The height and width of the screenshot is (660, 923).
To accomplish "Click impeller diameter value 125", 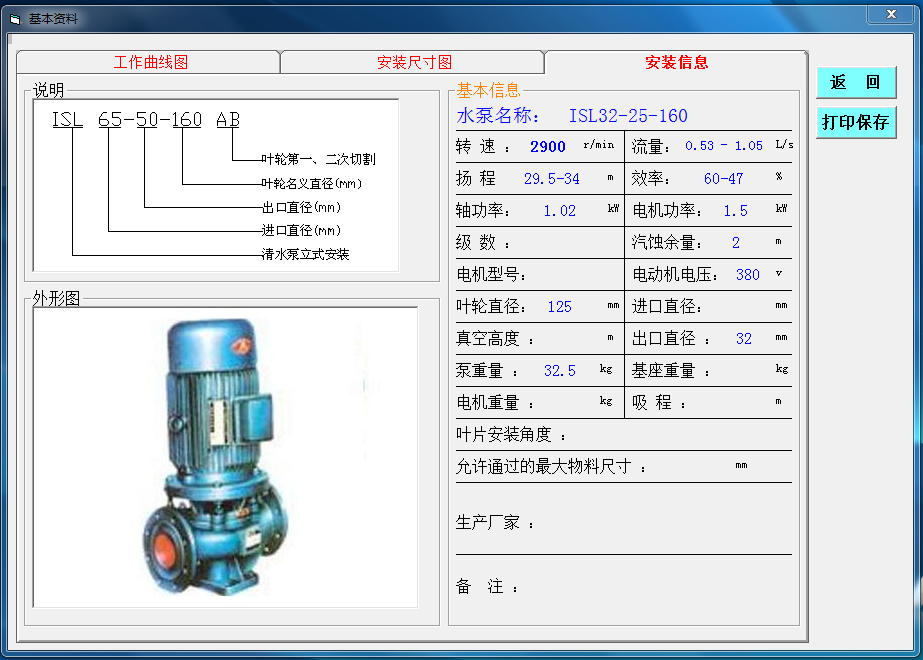I will [x=559, y=307].
